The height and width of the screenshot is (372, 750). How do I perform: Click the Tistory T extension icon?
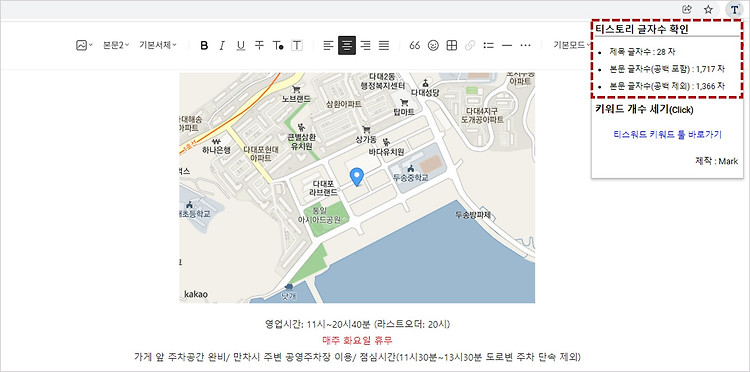click(734, 9)
